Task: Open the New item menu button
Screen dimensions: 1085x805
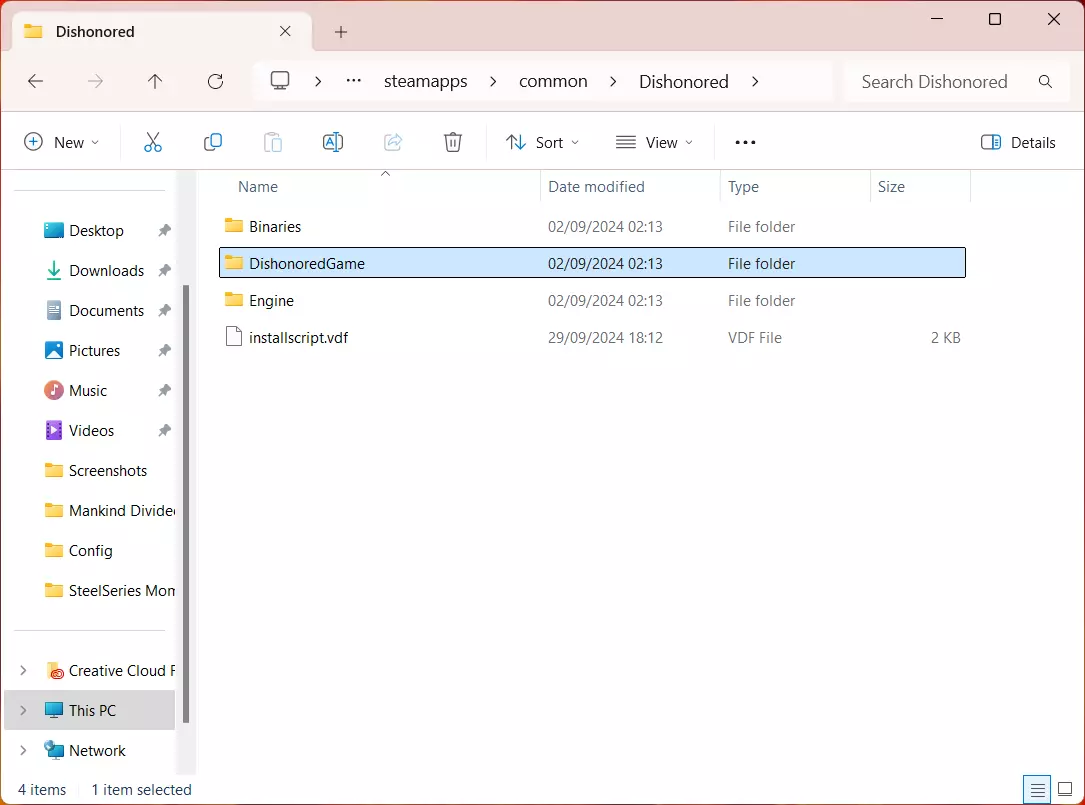Action: [x=62, y=142]
